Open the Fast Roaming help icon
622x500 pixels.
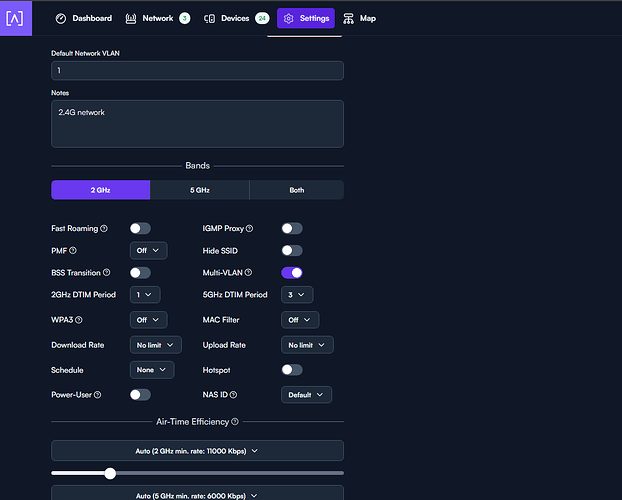(x=104, y=228)
